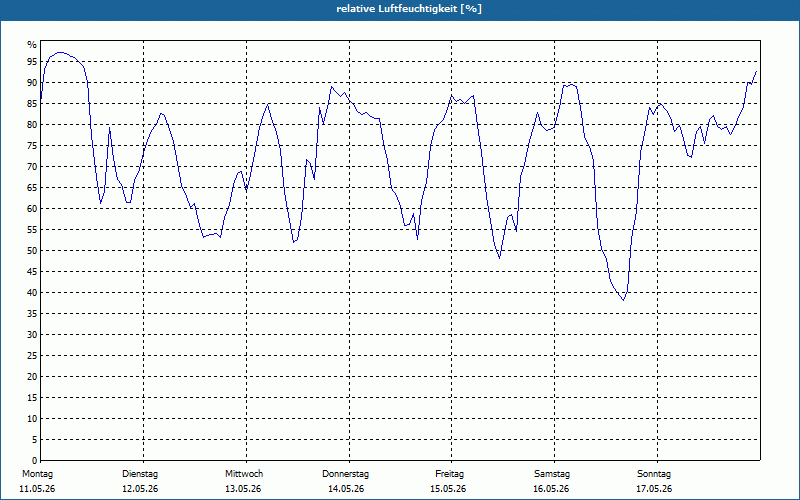Click the date '16.05.26'
The width and height of the screenshot is (800, 500).
551,489
